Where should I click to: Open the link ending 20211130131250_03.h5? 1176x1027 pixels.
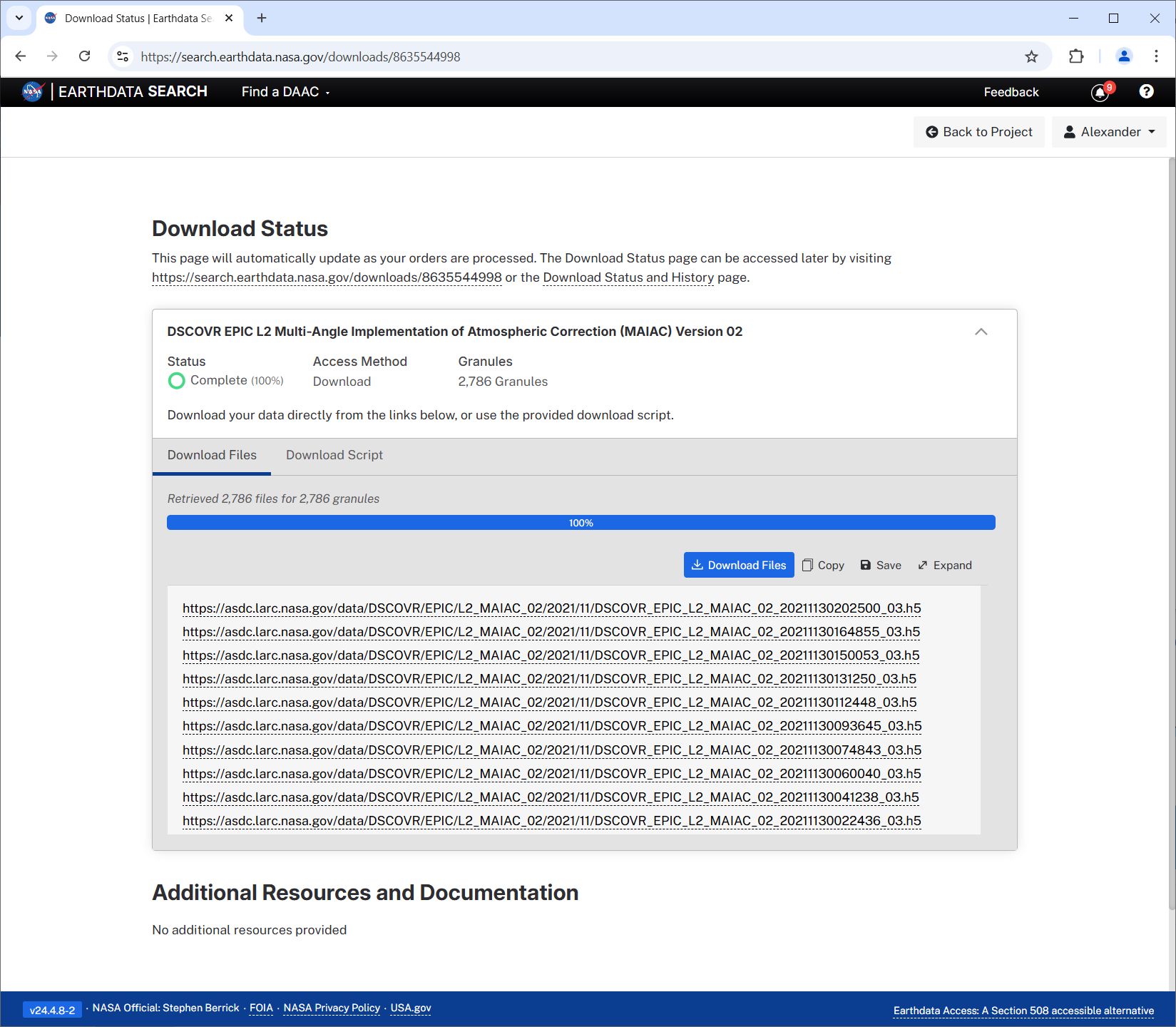pos(549,679)
